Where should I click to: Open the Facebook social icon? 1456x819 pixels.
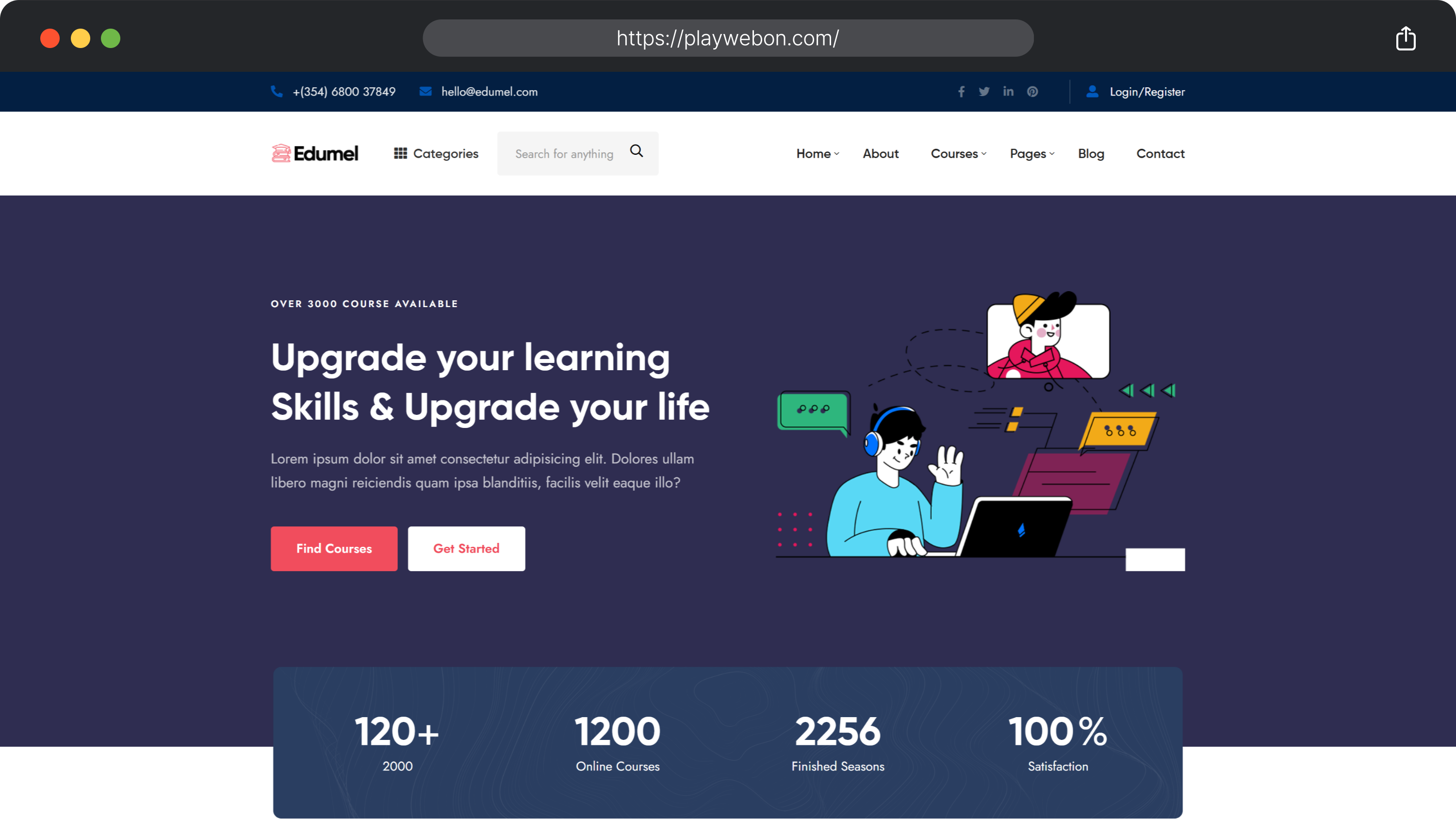[961, 92]
